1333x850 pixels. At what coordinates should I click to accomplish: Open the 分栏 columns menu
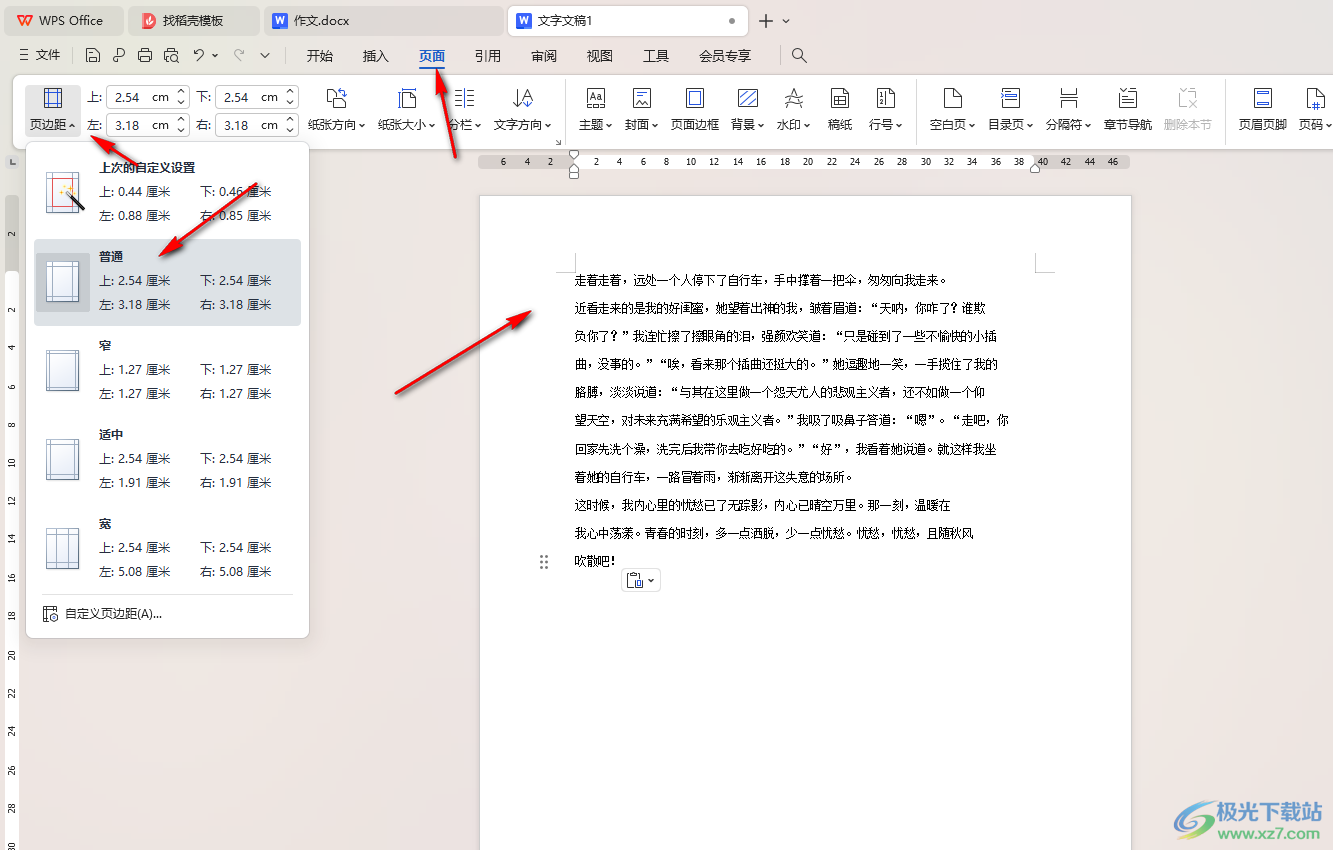click(465, 111)
